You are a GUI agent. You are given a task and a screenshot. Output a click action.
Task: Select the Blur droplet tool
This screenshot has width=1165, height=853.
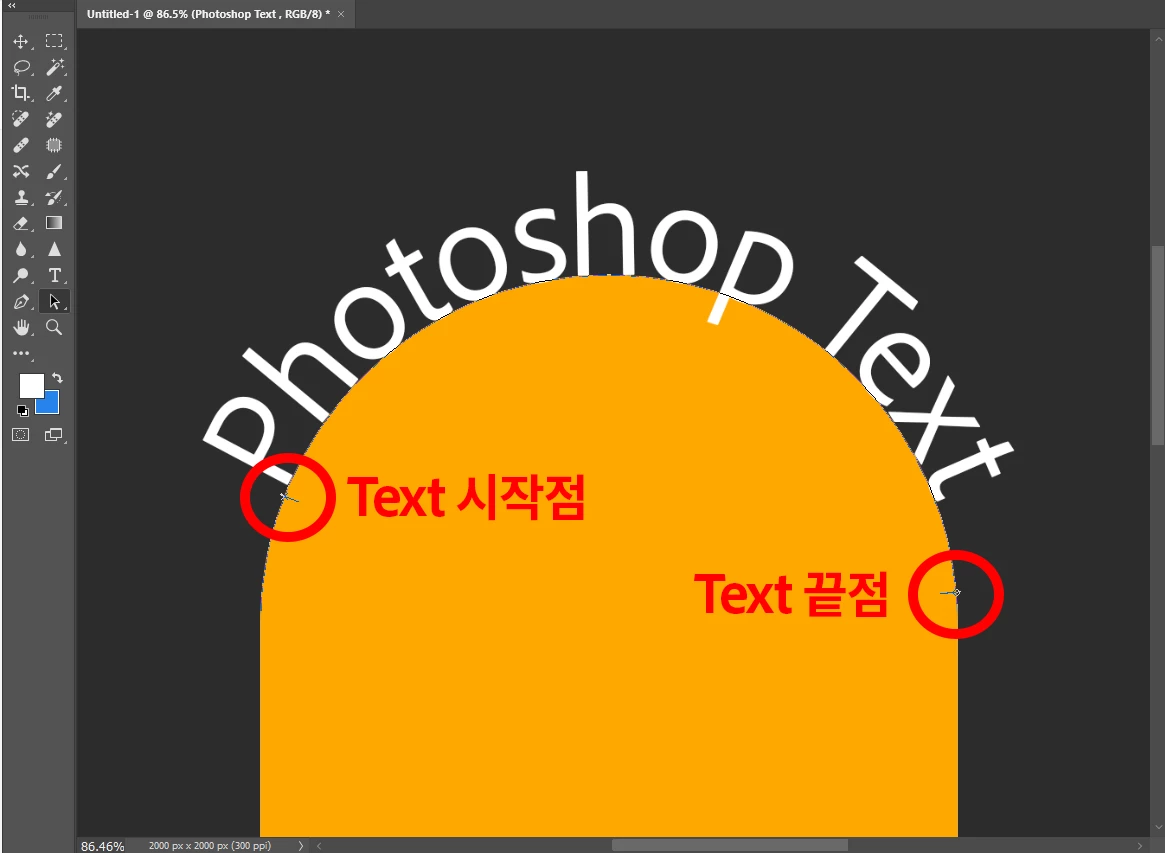(21, 249)
